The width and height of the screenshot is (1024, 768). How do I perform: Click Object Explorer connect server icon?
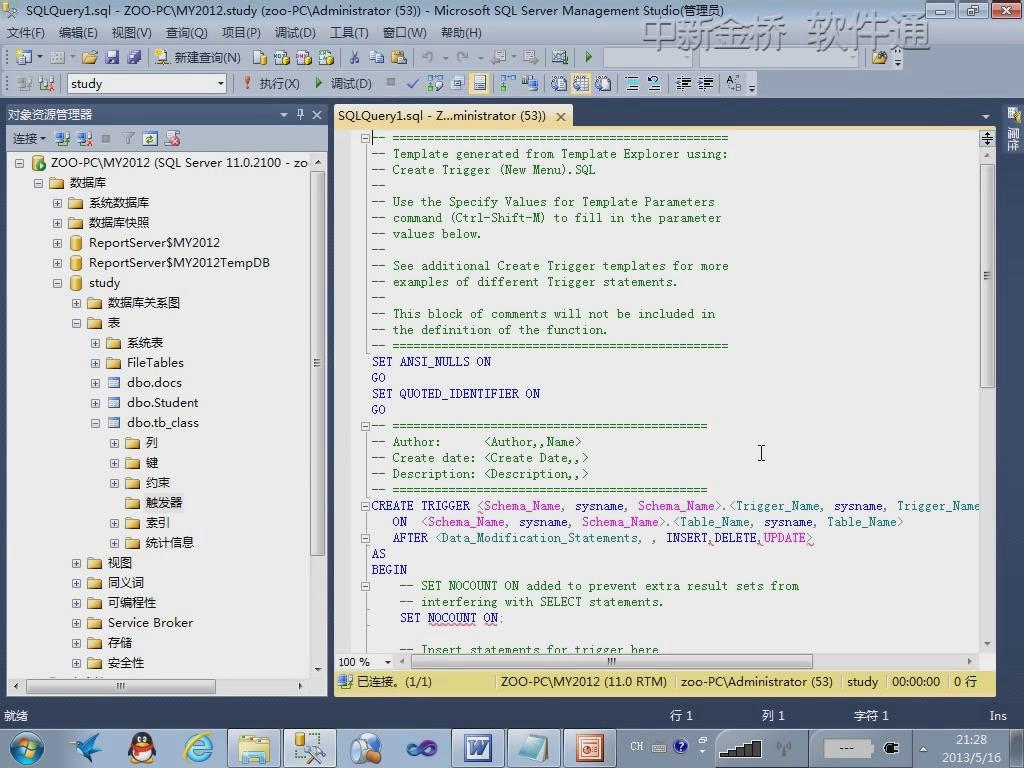[x=63, y=138]
